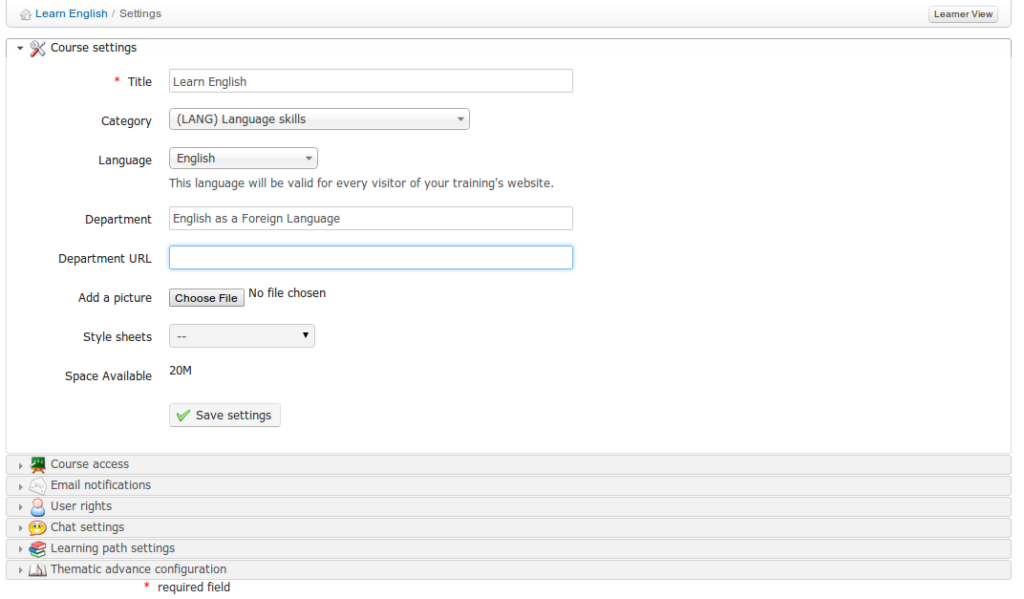Open the Category dropdown

click(319, 120)
